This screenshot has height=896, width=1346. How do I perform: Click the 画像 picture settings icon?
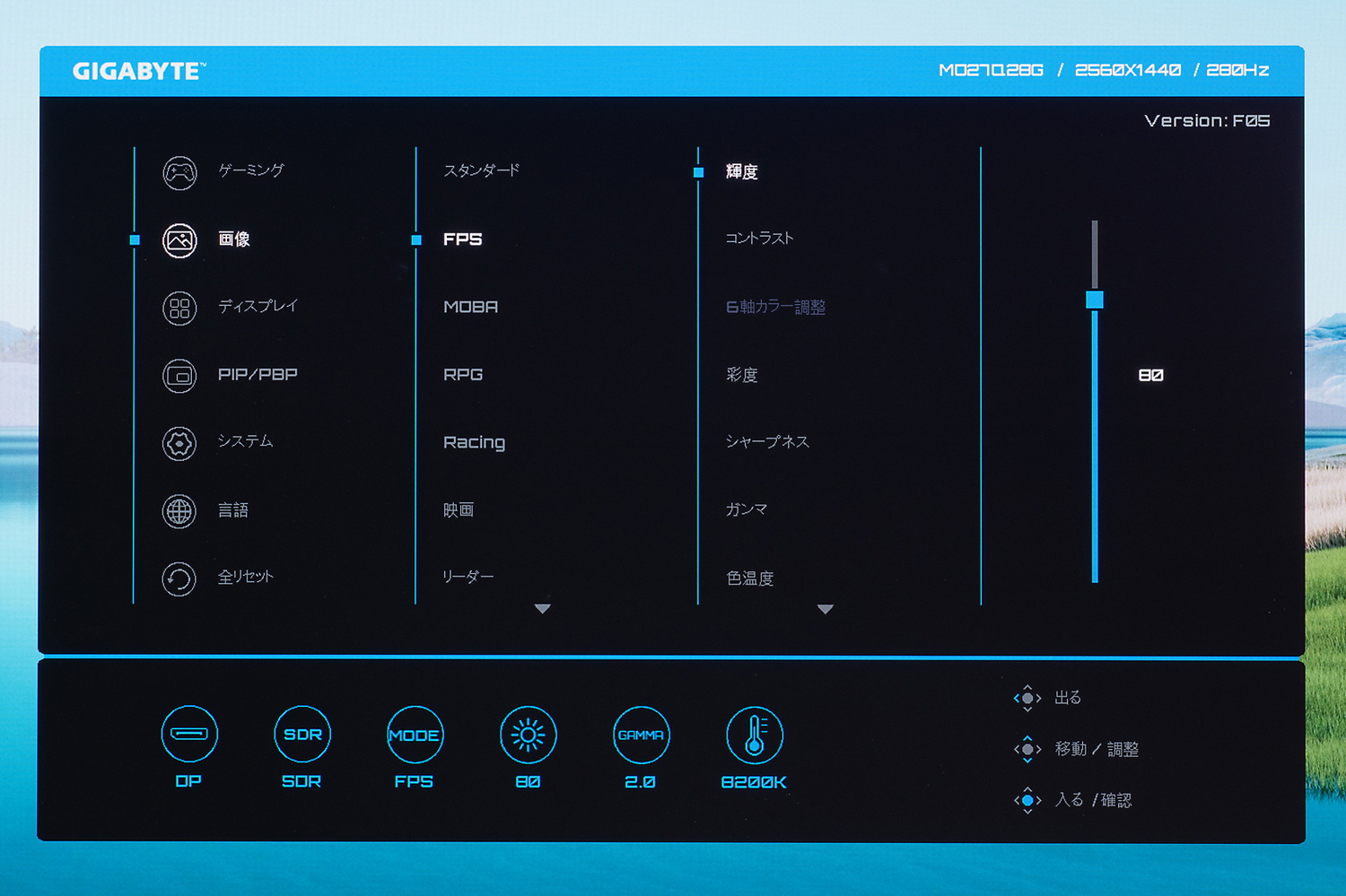point(179,240)
